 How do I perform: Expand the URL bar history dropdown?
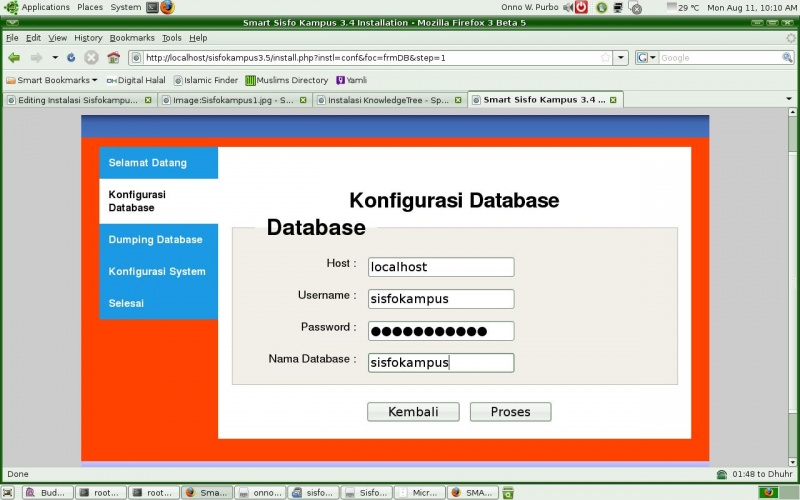[621, 58]
